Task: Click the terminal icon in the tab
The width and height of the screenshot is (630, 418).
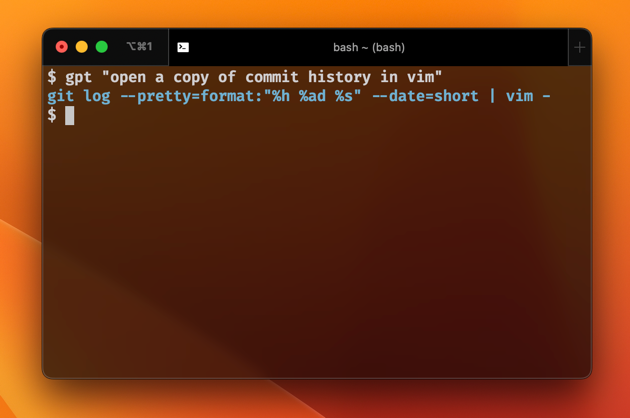Action: tap(183, 47)
